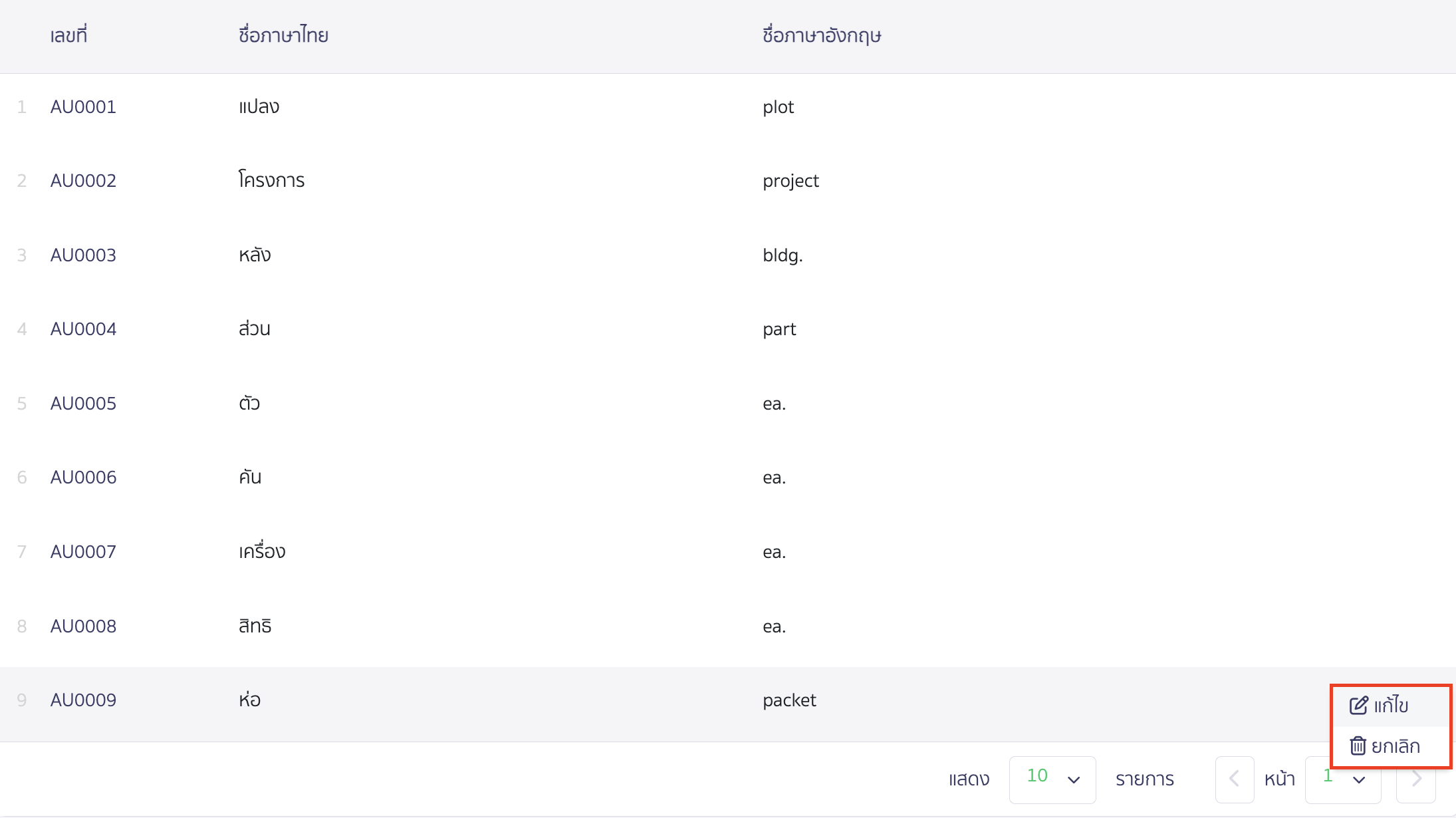This screenshot has height=818, width=1456.
Task: Click the trash can icon in popup
Action: coord(1358,746)
